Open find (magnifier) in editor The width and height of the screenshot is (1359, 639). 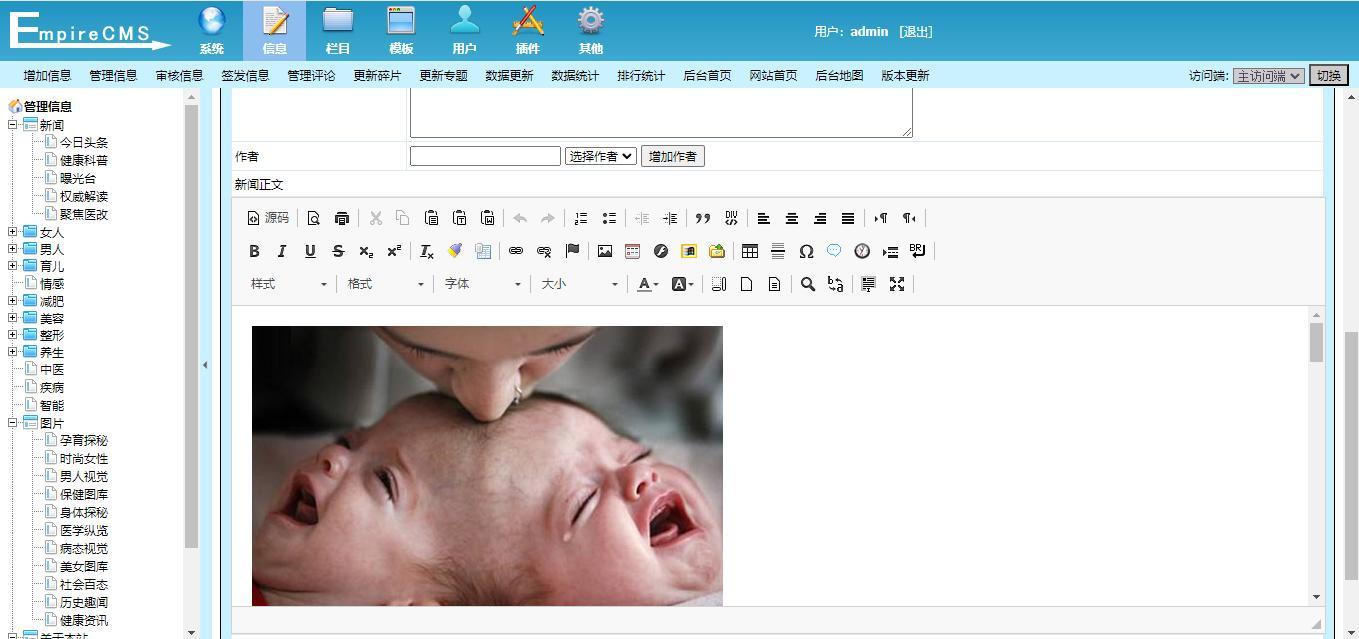point(808,284)
